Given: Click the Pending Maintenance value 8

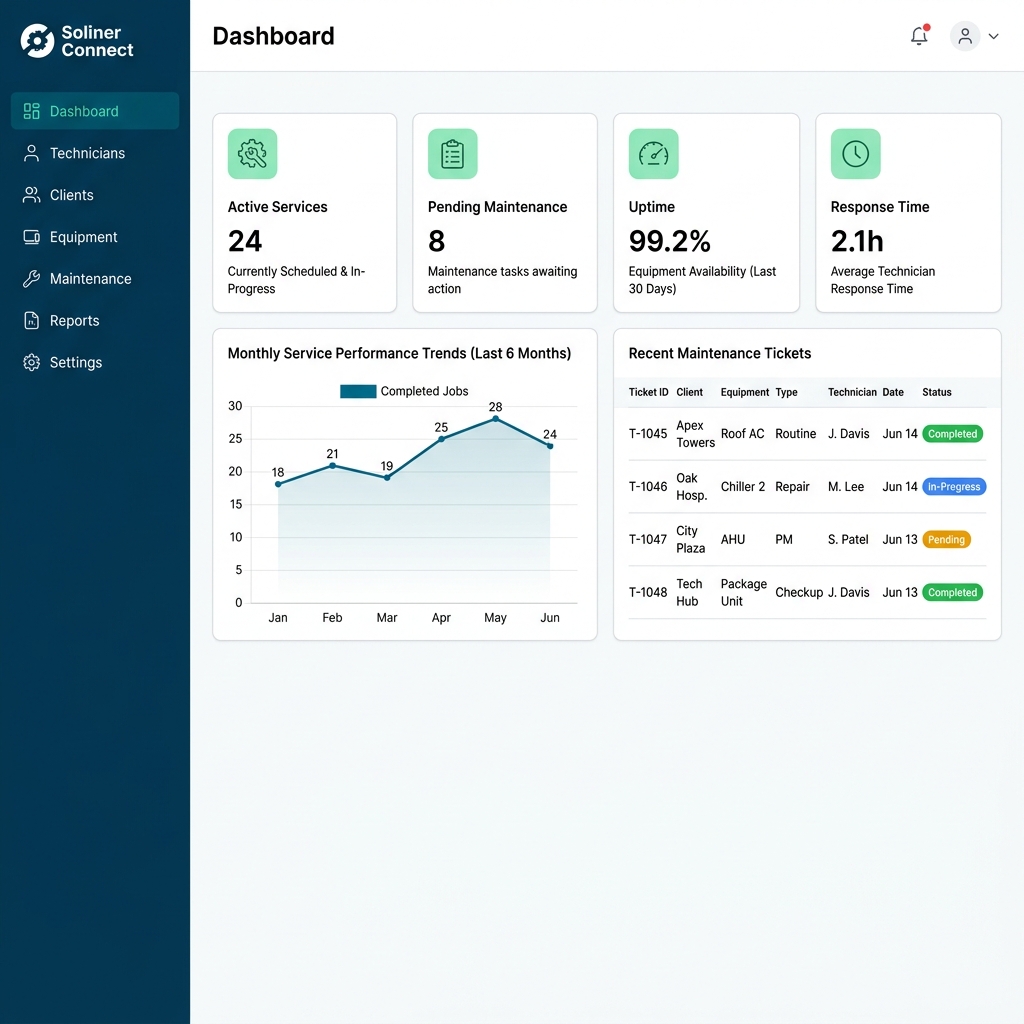Looking at the screenshot, I should click(436, 241).
